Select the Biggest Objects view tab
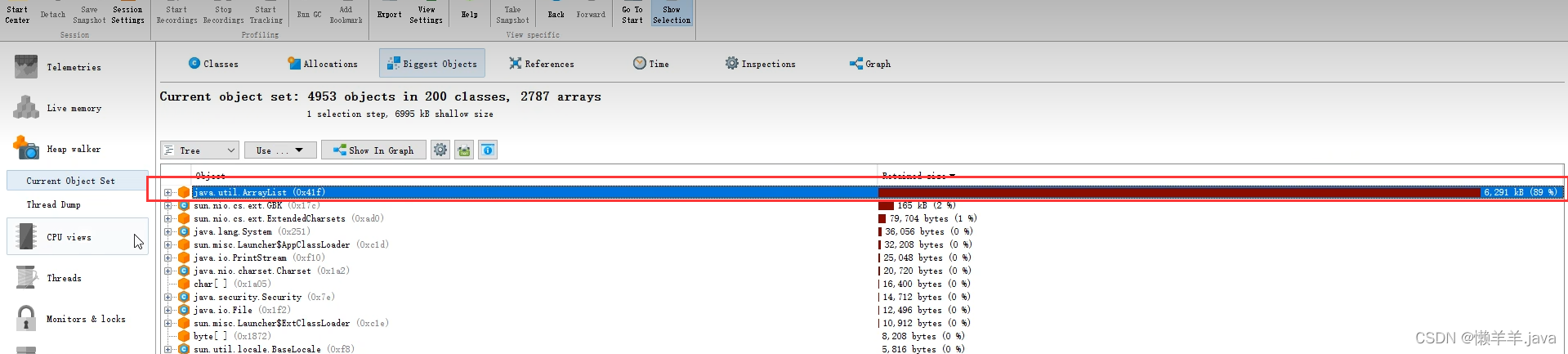 (x=431, y=63)
